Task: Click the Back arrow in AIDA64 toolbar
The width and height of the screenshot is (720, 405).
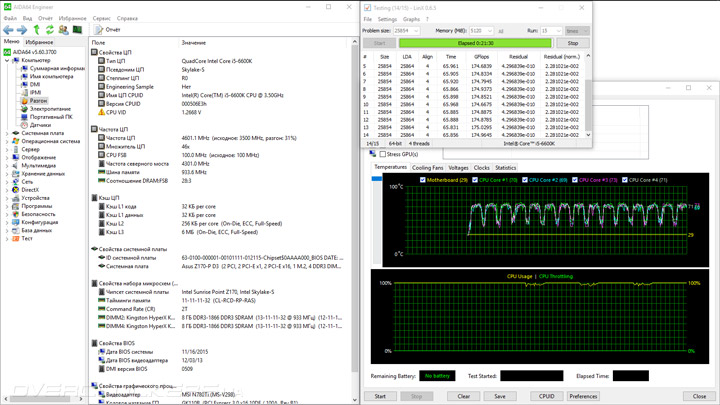Action: click(8, 30)
